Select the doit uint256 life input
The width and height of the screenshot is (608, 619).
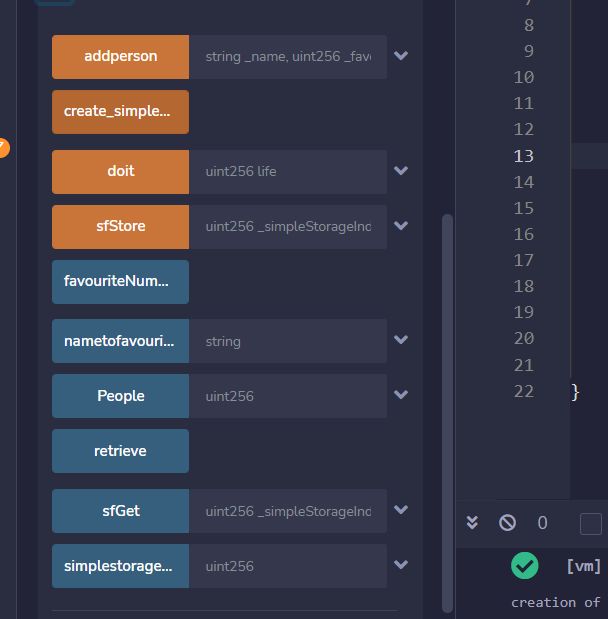pyautogui.click(x=288, y=172)
